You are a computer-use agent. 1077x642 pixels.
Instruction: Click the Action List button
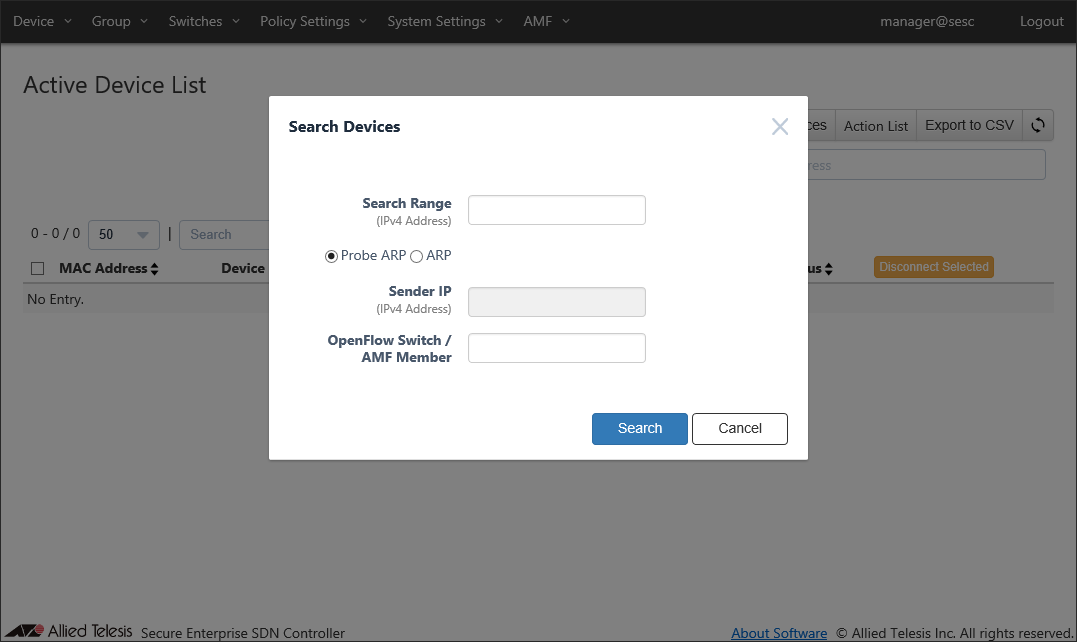tap(876, 126)
